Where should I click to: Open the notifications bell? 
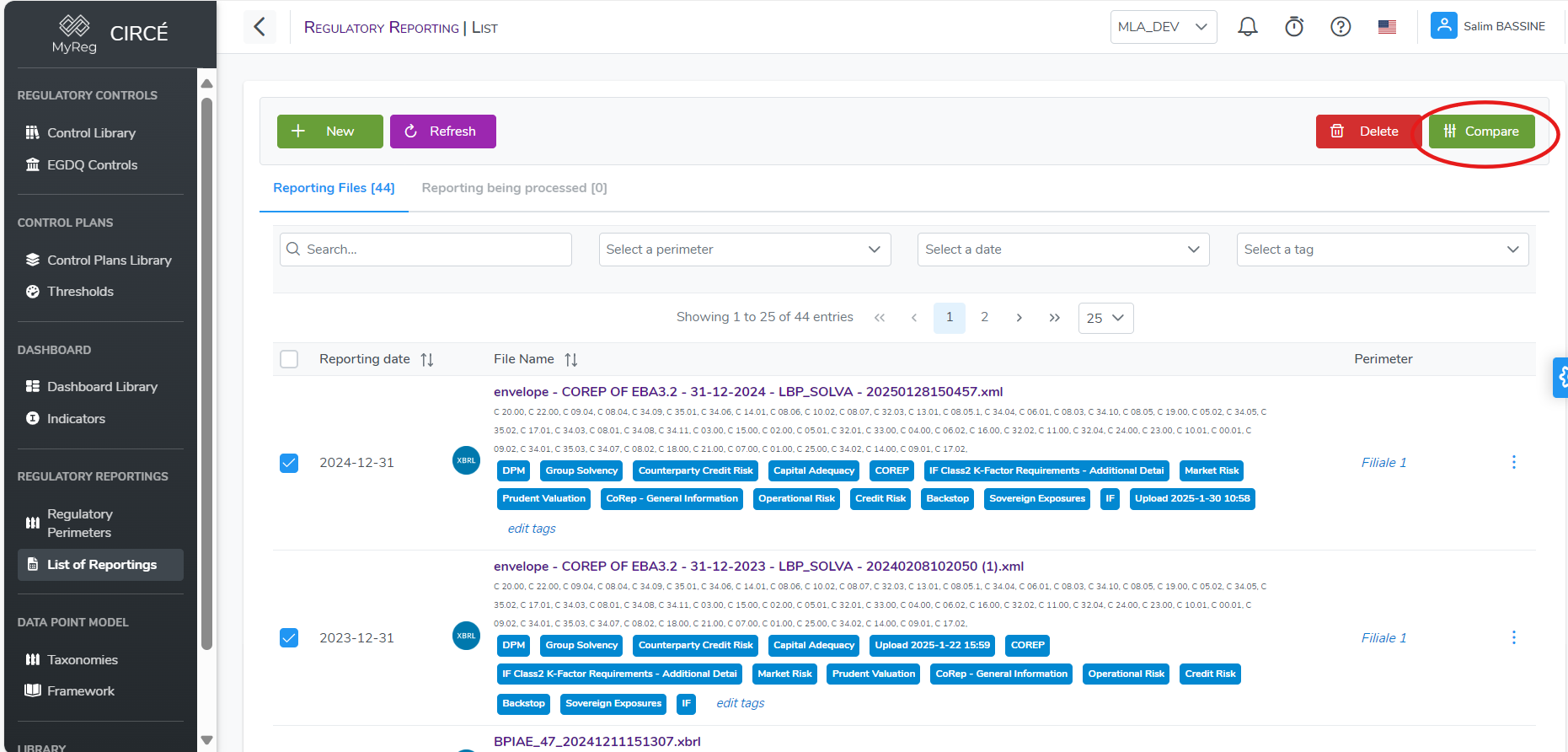1248,27
